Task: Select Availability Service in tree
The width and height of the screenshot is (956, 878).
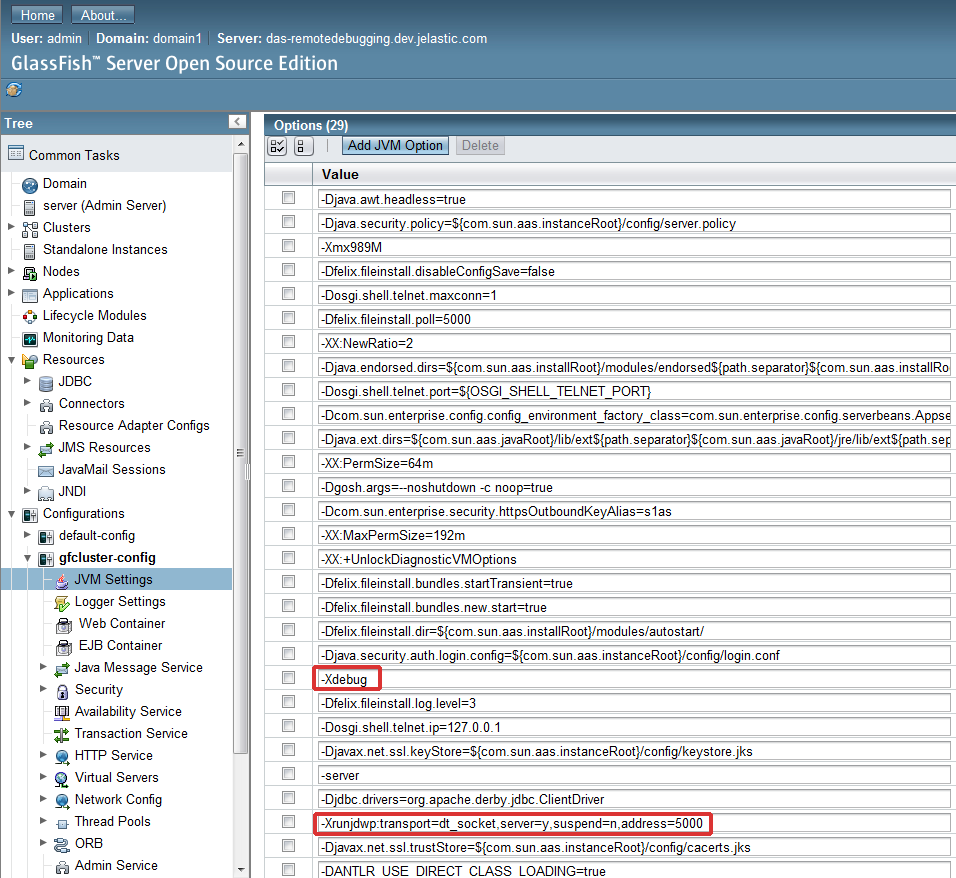Action: pos(128,712)
